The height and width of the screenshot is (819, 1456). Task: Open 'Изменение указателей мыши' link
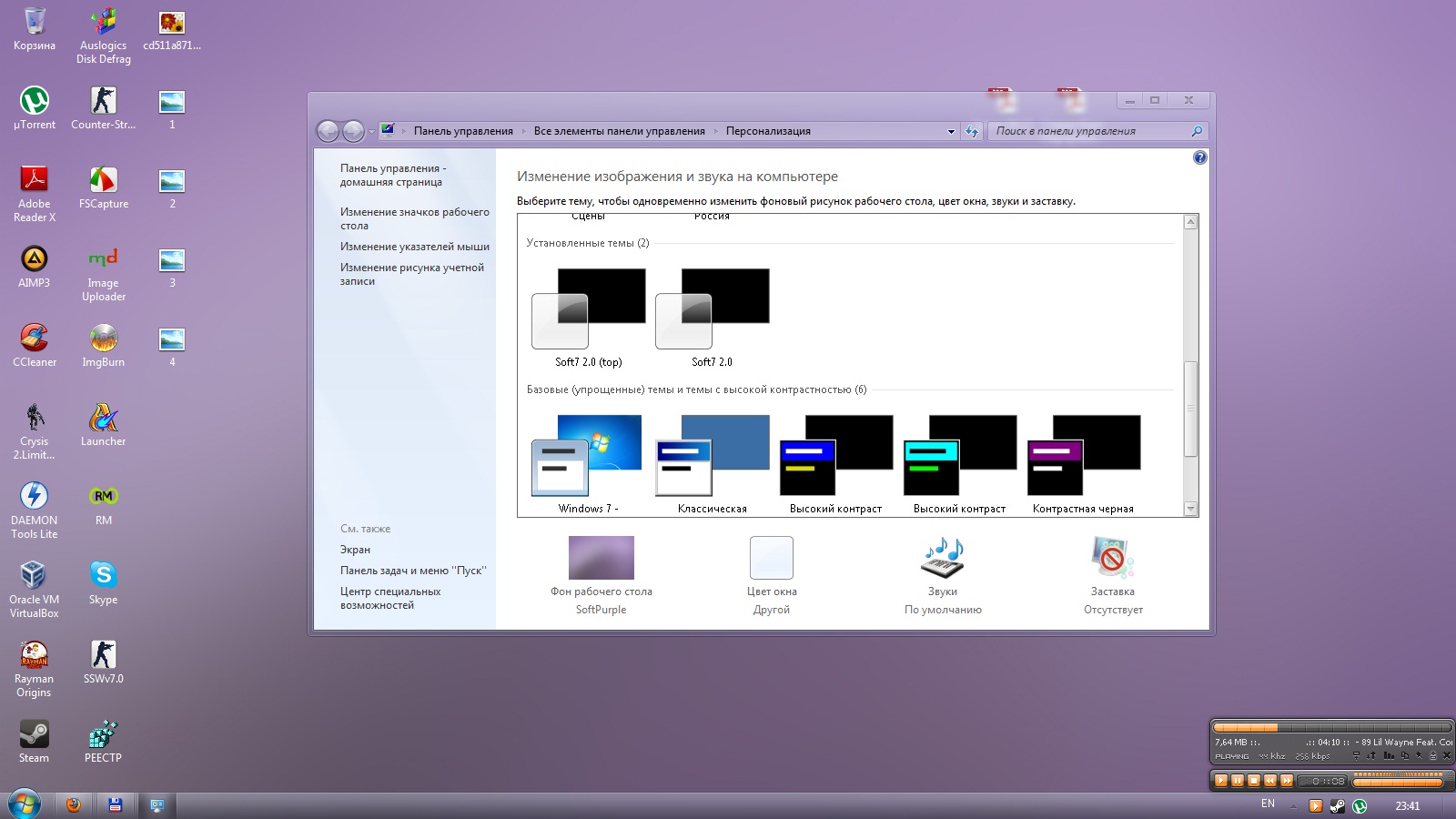point(414,247)
